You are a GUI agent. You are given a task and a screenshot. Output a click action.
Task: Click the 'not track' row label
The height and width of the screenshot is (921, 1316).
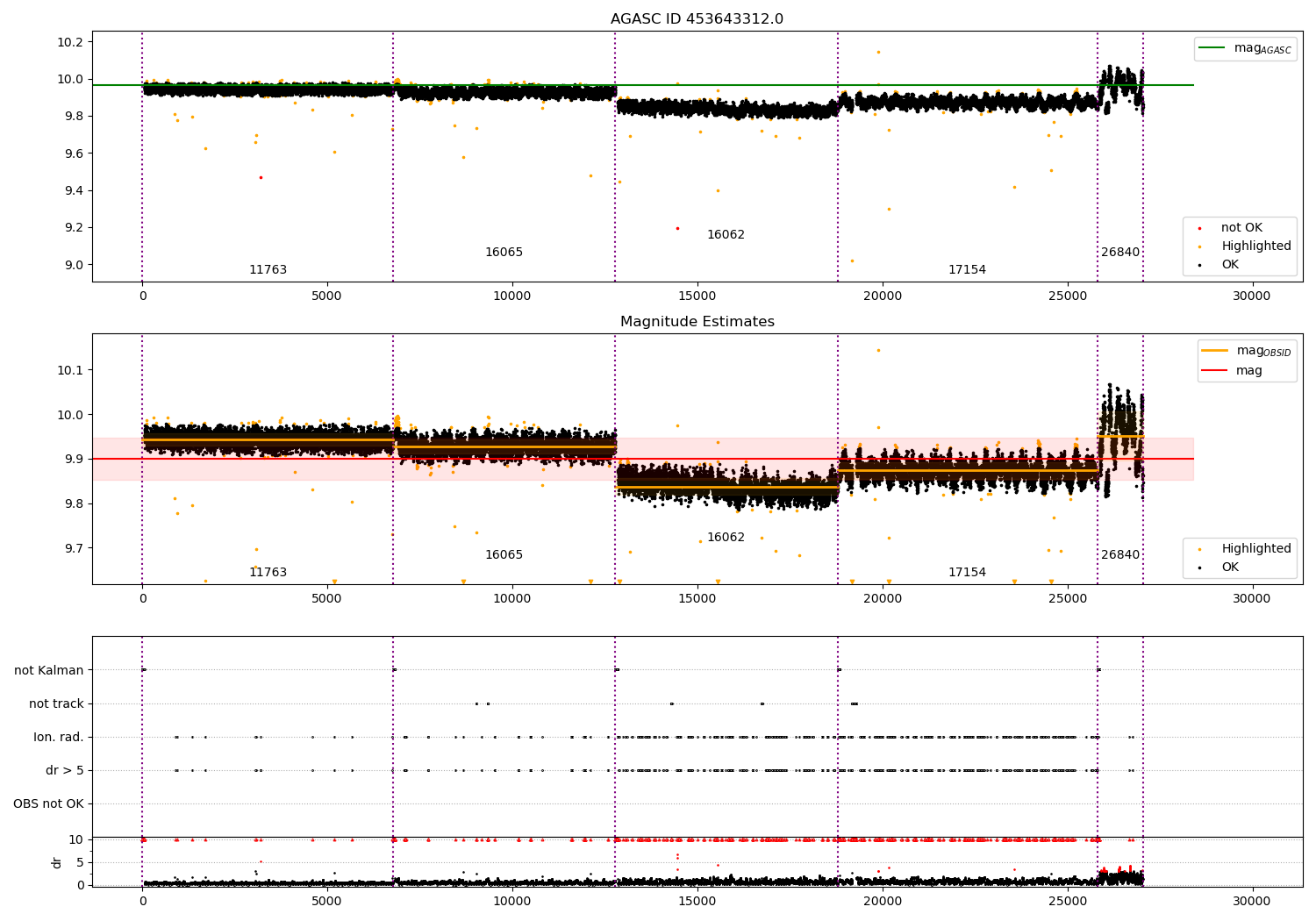[56, 703]
